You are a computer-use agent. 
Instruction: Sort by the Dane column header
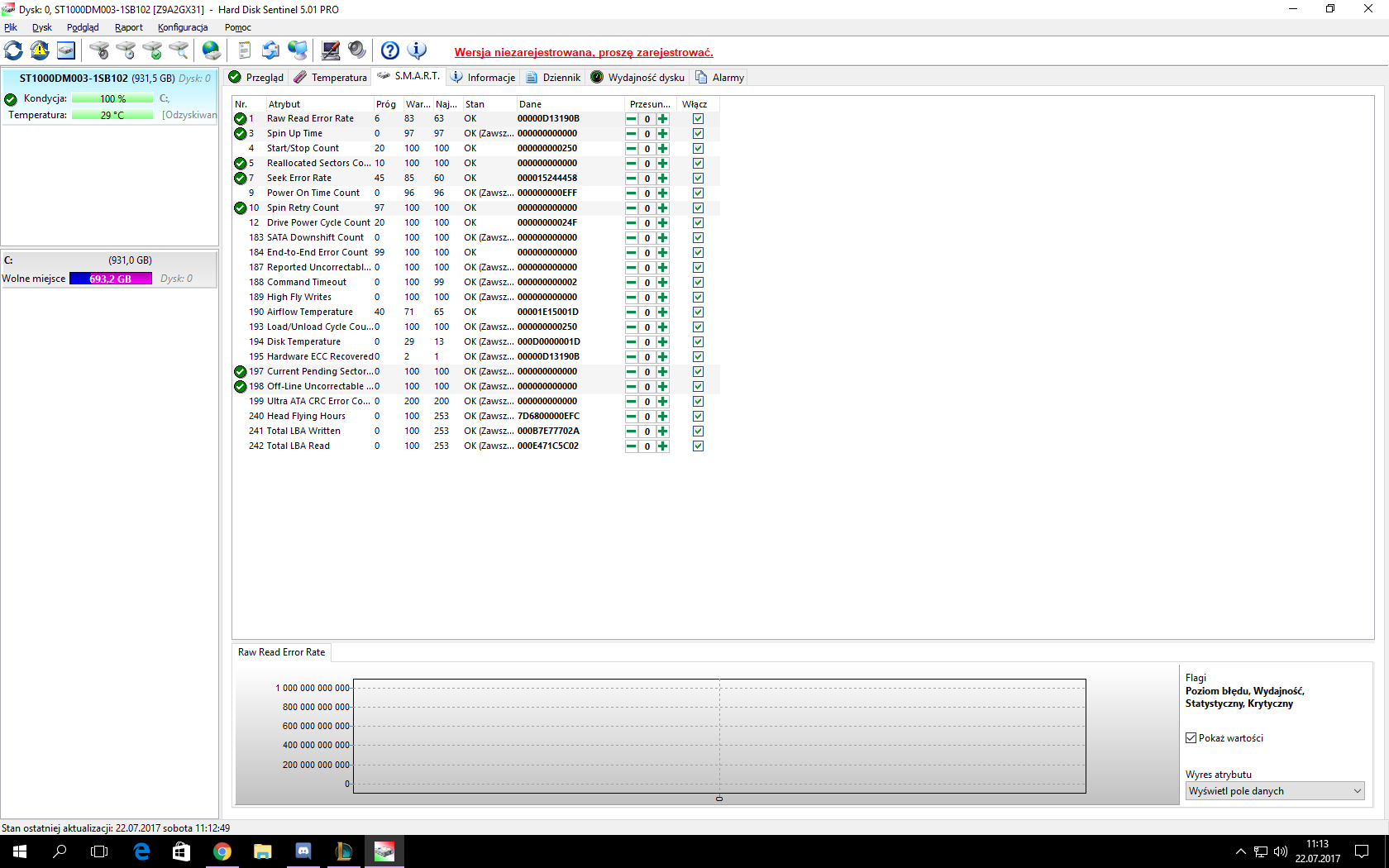[570, 104]
